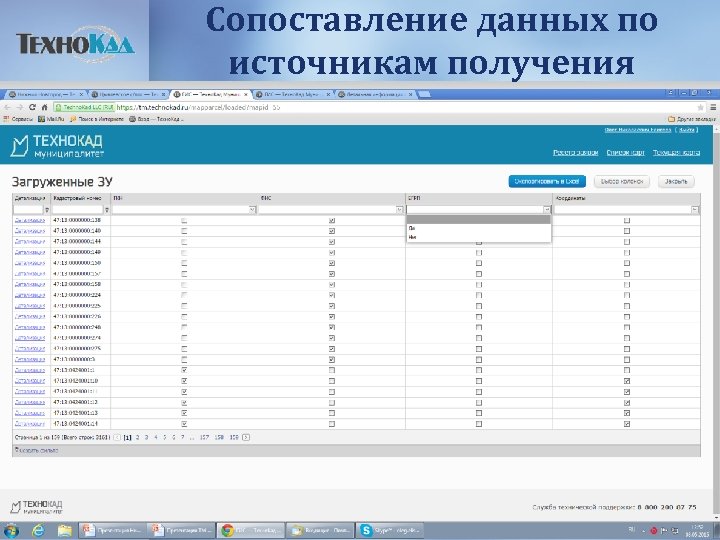This screenshot has height=540, width=720.
Task: Click the Кадастровый номер filter text field
Action: [78, 210]
